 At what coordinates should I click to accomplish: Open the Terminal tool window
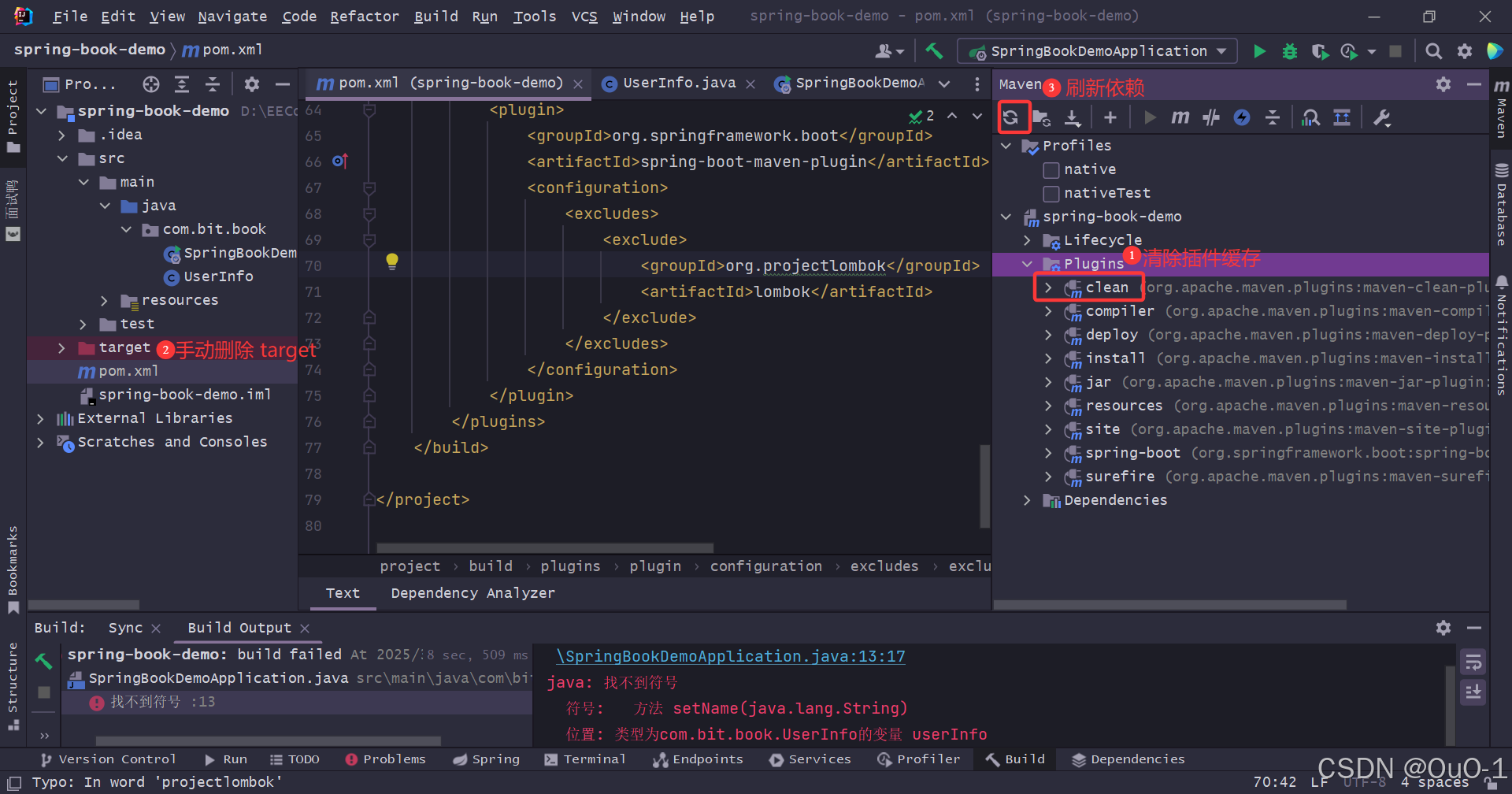[585, 759]
